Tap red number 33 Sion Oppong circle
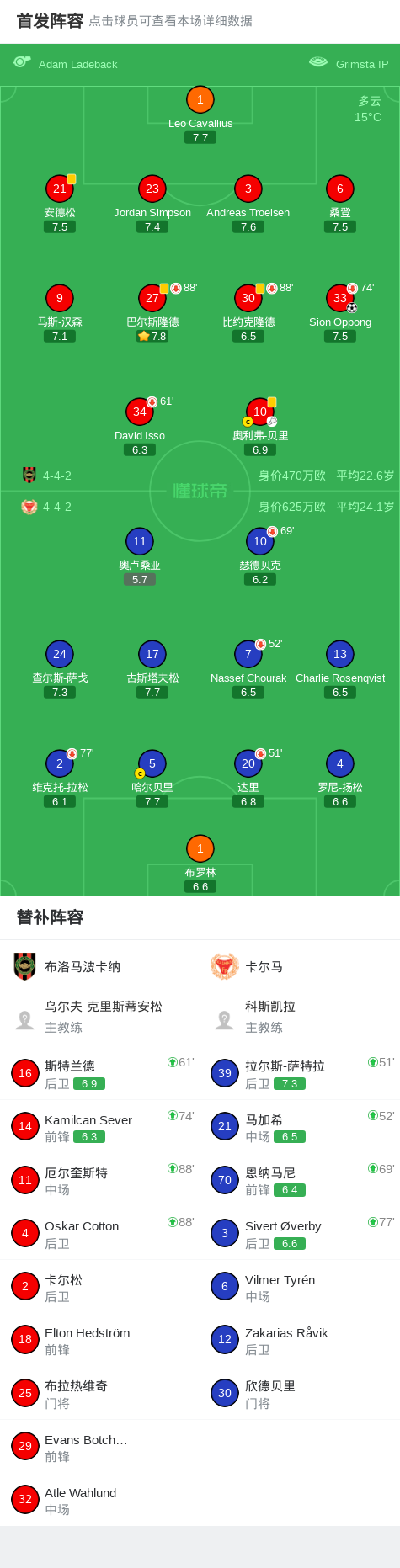Image resolution: width=400 pixels, height=1568 pixels. pos(340,298)
